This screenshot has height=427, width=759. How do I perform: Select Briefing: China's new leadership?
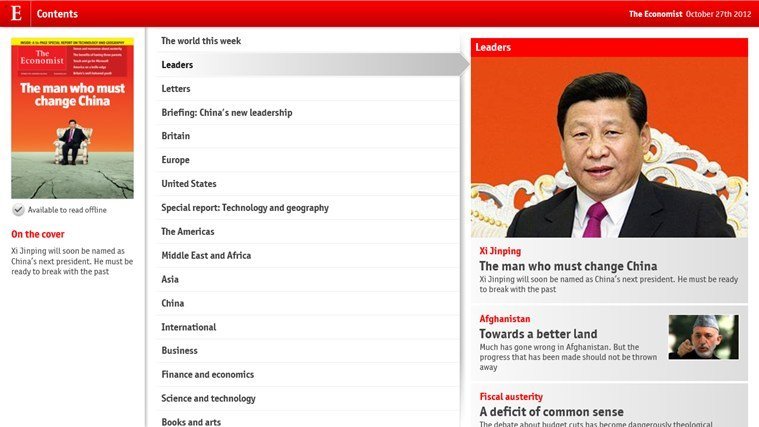(x=308, y=112)
